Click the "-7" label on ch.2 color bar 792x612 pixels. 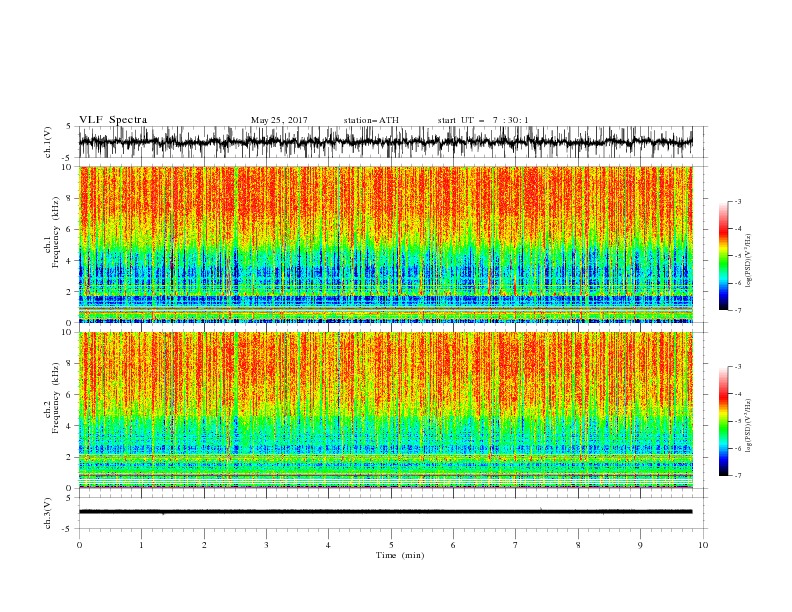pyautogui.click(x=737, y=476)
